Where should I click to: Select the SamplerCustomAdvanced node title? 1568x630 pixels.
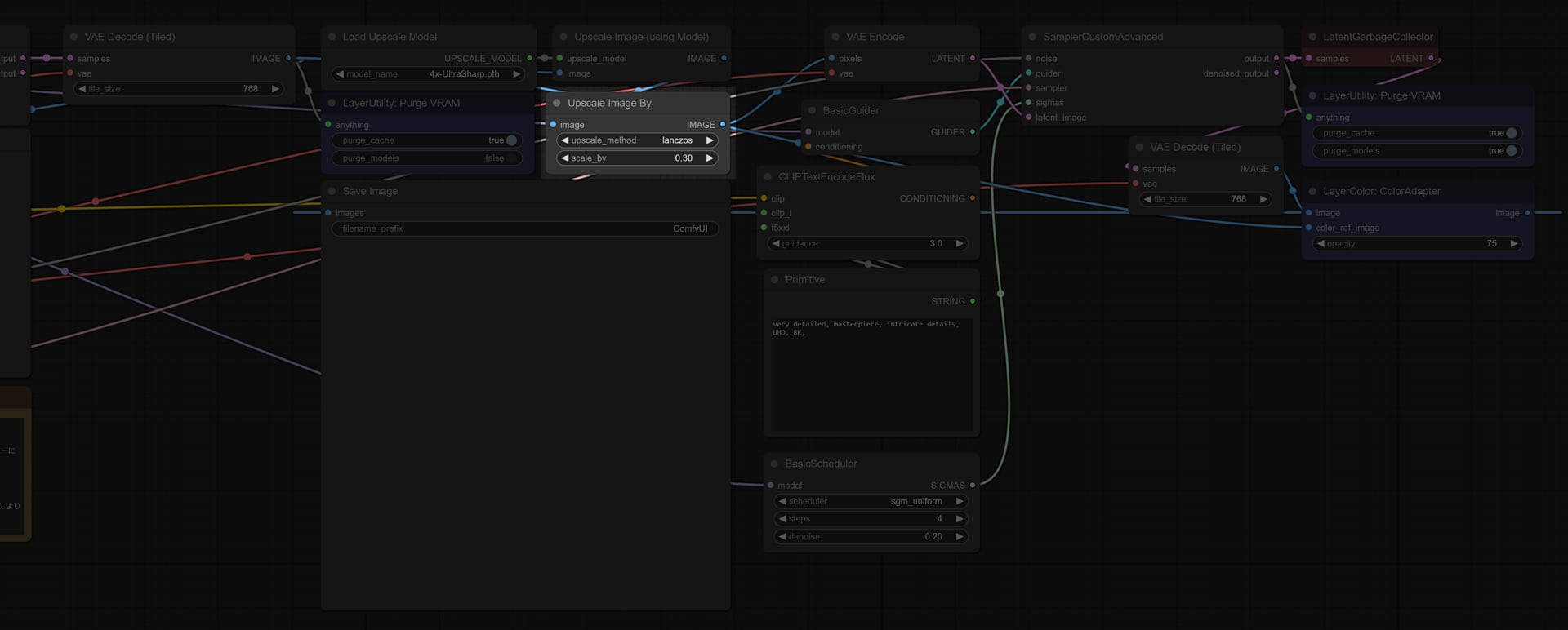(1102, 37)
